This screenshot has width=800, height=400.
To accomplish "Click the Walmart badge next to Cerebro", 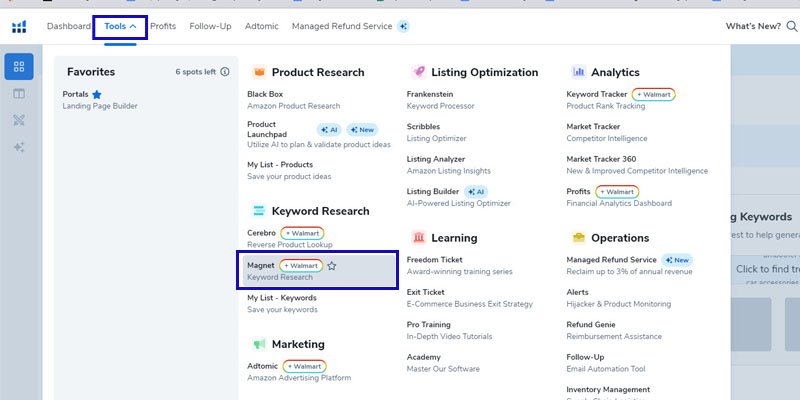I will pos(302,233).
